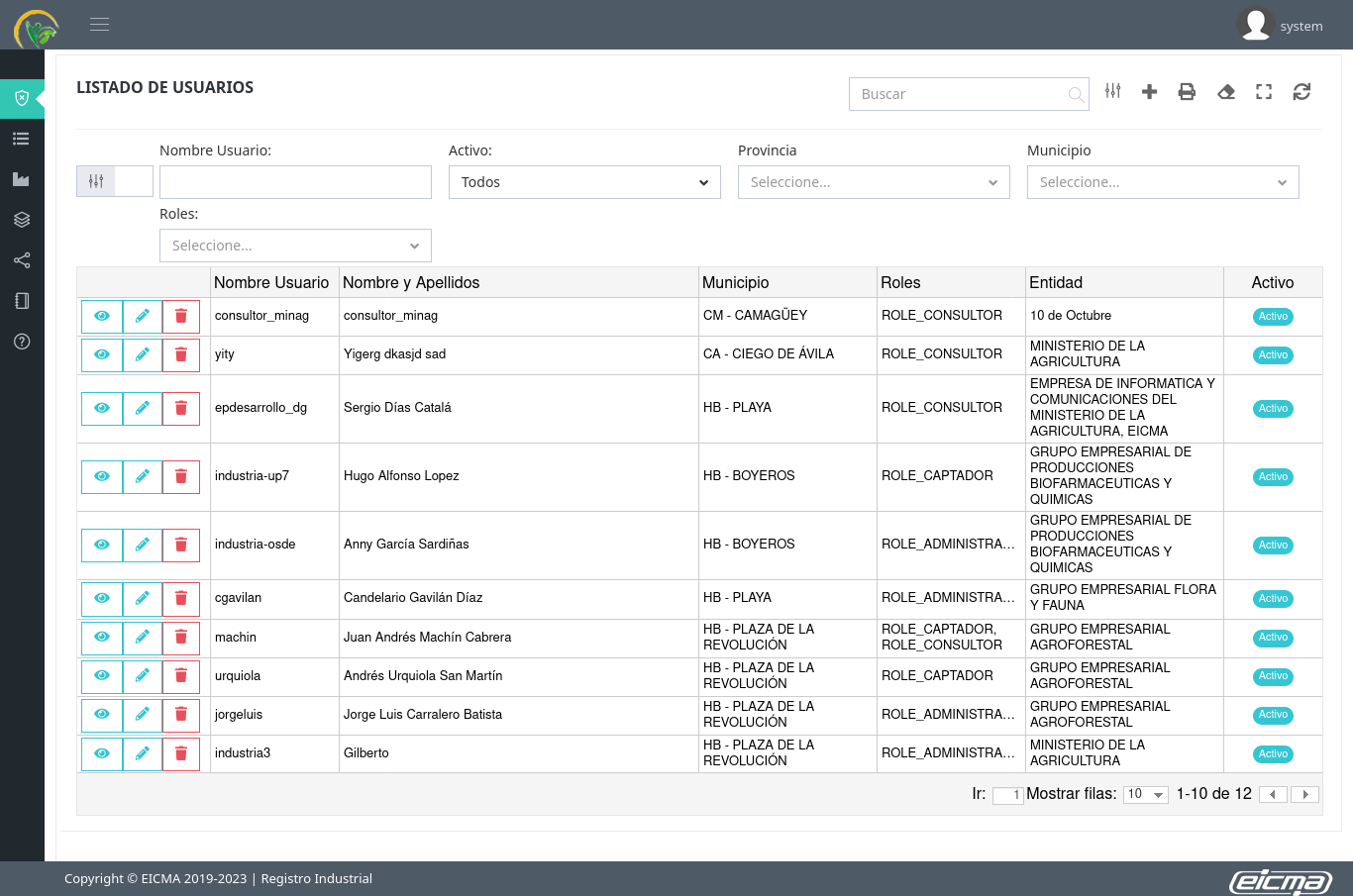This screenshot has width=1353, height=896.
Task: Edit the user cgavilan
Action: (x=143, y=598)
